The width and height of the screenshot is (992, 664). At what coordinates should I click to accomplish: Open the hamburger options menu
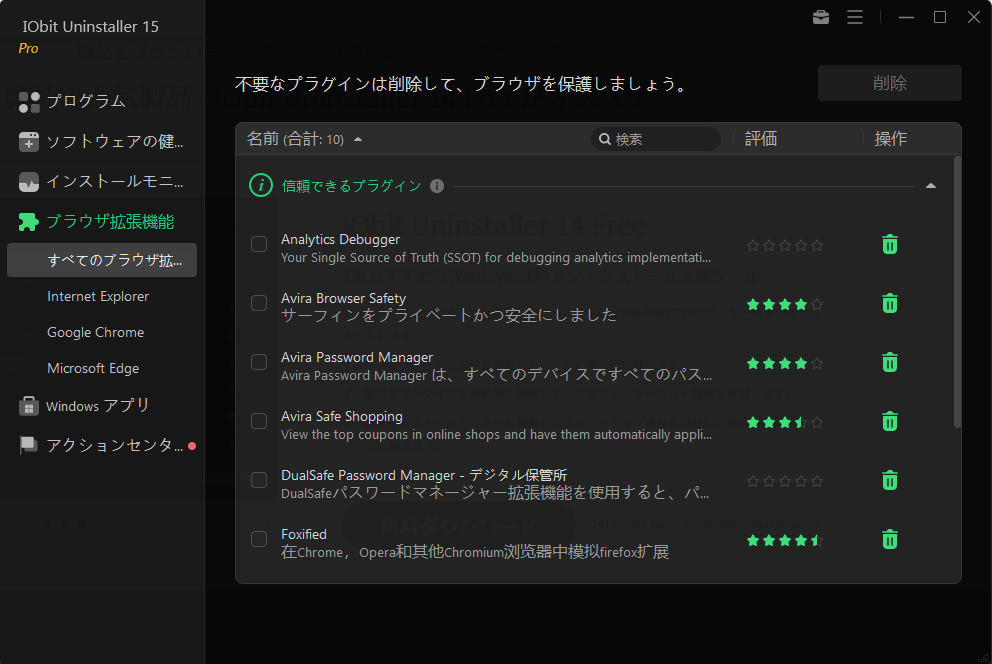click(855, 17)
